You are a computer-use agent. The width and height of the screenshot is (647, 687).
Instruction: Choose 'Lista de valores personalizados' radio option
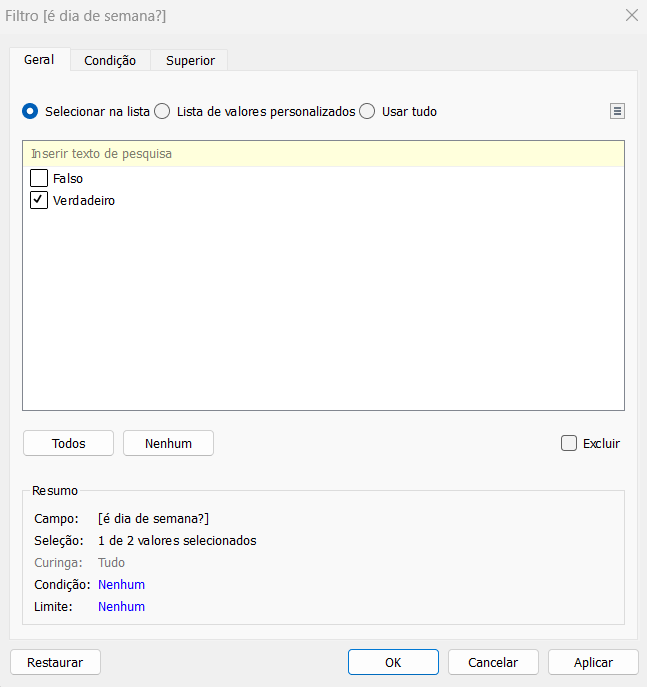coord(162,112)
